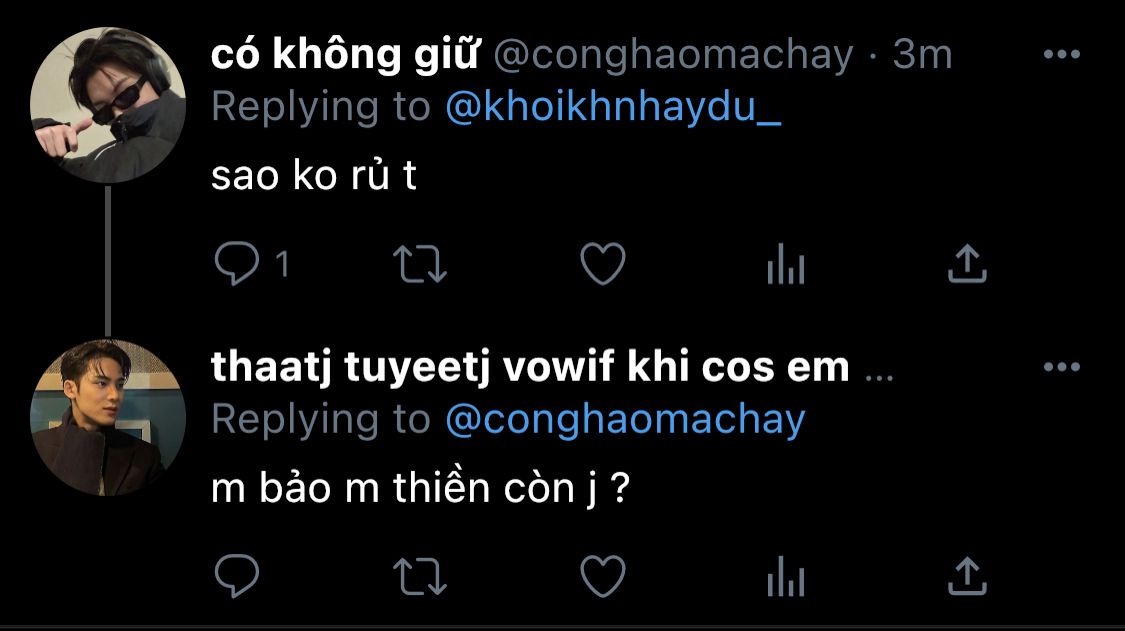Screen dimensions: 1125x631
Task: Open the tweet text "m bảo m thiền còn j ?"
Action: tap(419, 489)
